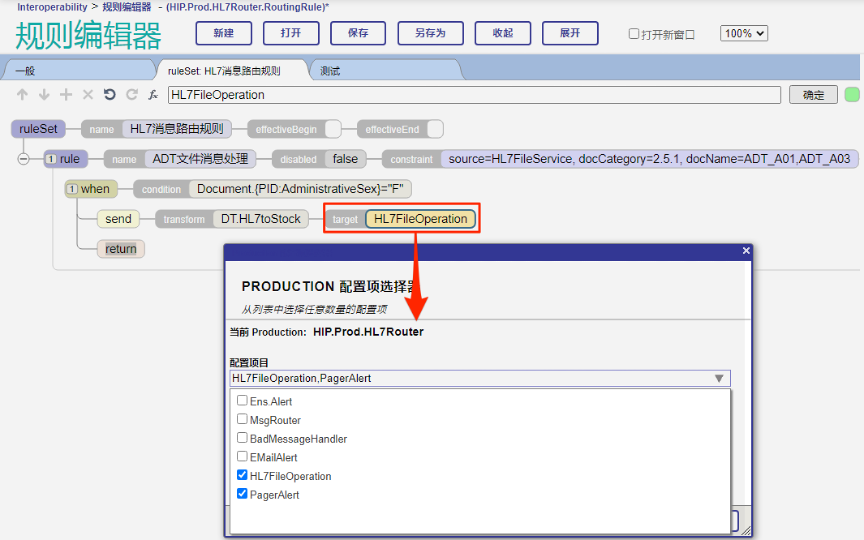Click the move-up arrow icon in toolbar

click(22, 95)
